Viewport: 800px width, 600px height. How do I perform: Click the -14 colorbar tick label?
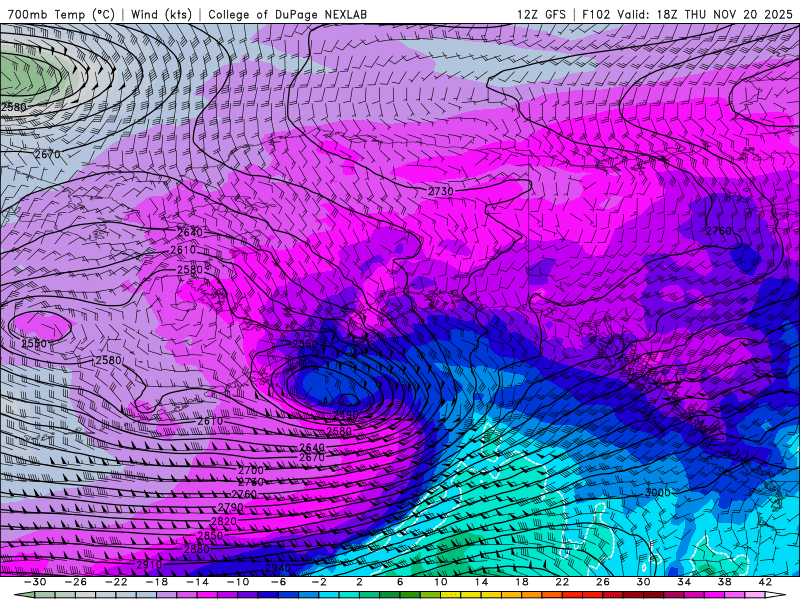click(197, 582)
